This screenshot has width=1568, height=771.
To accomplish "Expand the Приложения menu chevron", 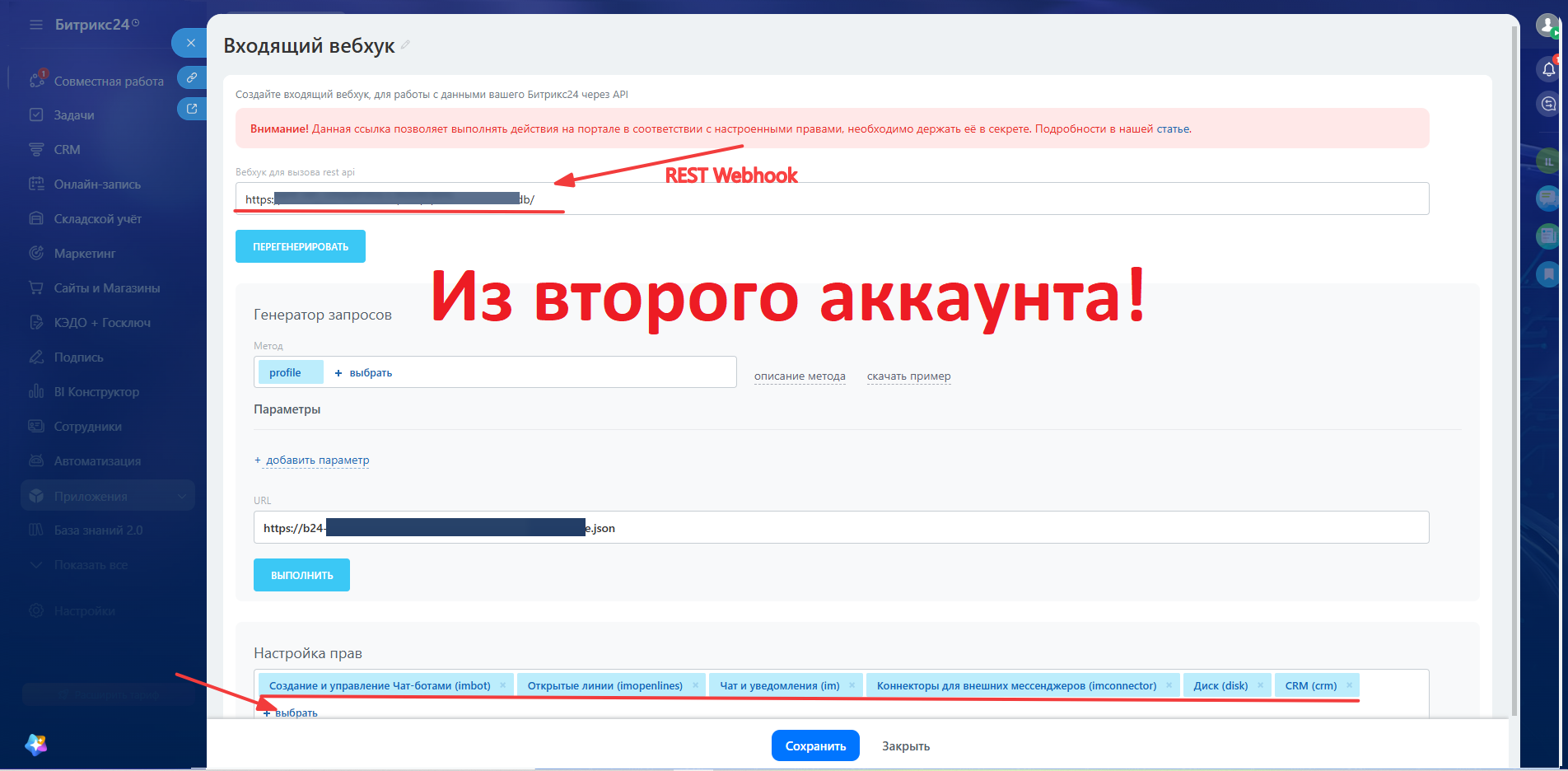I will pyautogui.click(x=182, y=496).
